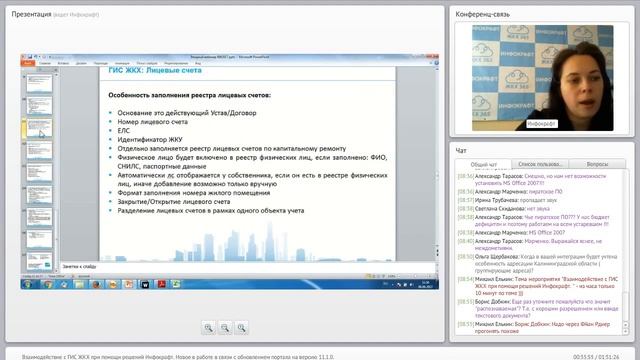Click the last message from Михаил Ельмин

[x=533, y=327]
